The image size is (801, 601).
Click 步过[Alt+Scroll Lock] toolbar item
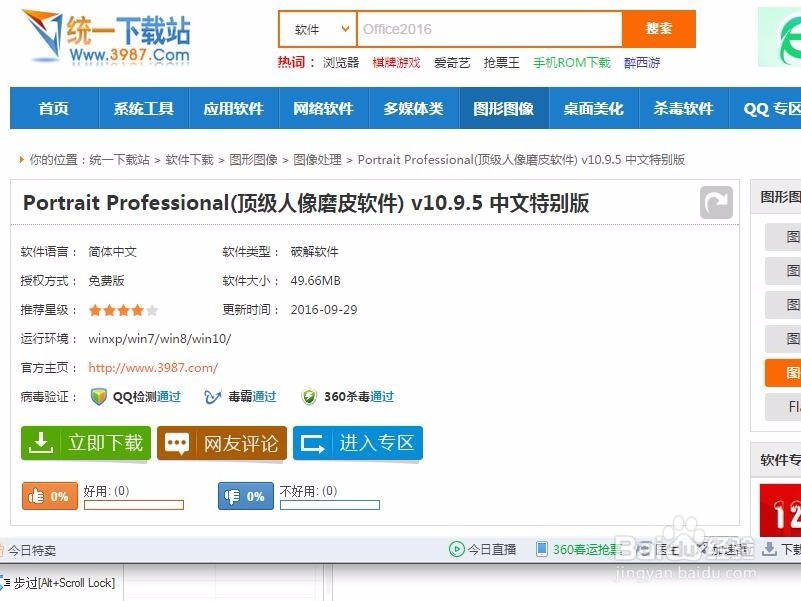(x=59, y=583)
